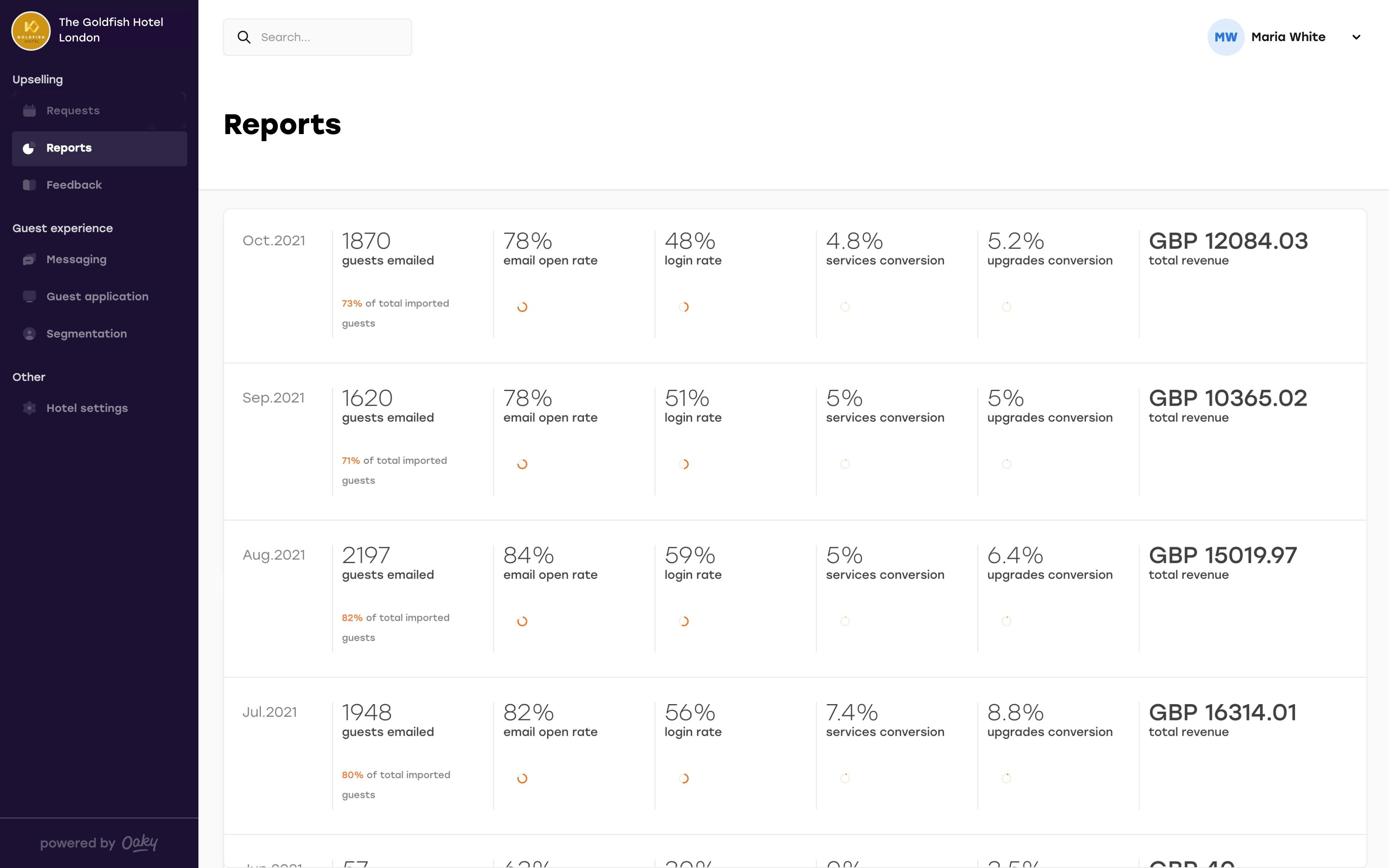Click the powered by Oaky link
The height and width of the screenshot is (868, 1389).
pos(99,843)
